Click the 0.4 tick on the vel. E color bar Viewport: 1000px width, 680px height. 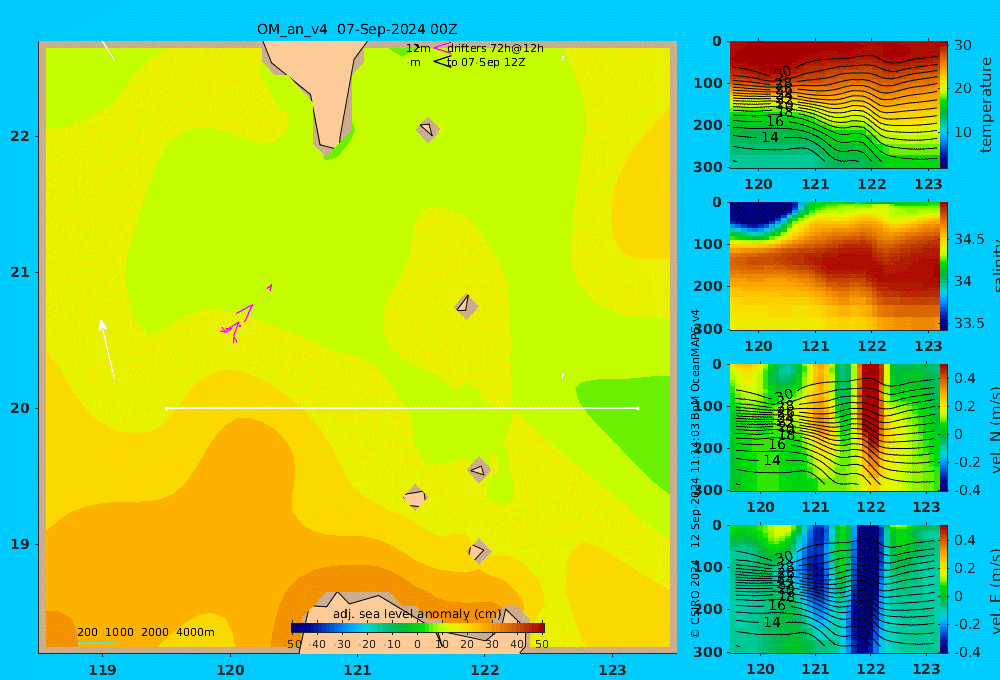[965, 540]
